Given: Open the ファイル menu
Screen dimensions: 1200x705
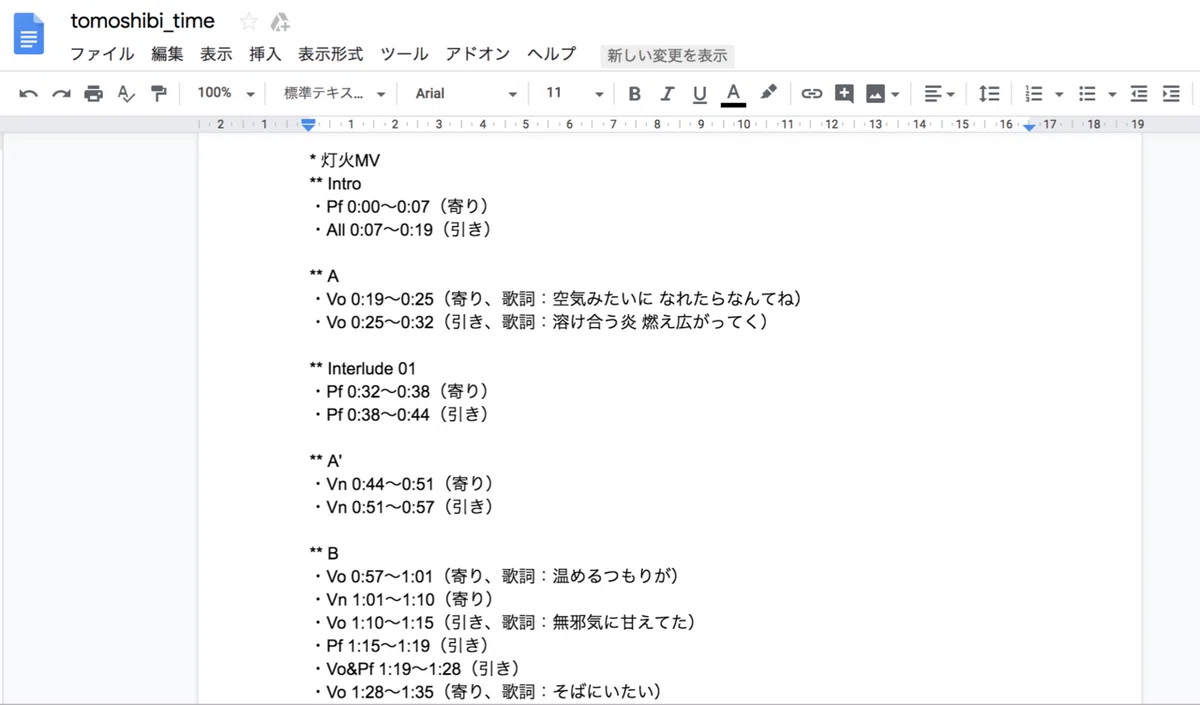Looking at the screenshot, I should [x=102, y=54].
